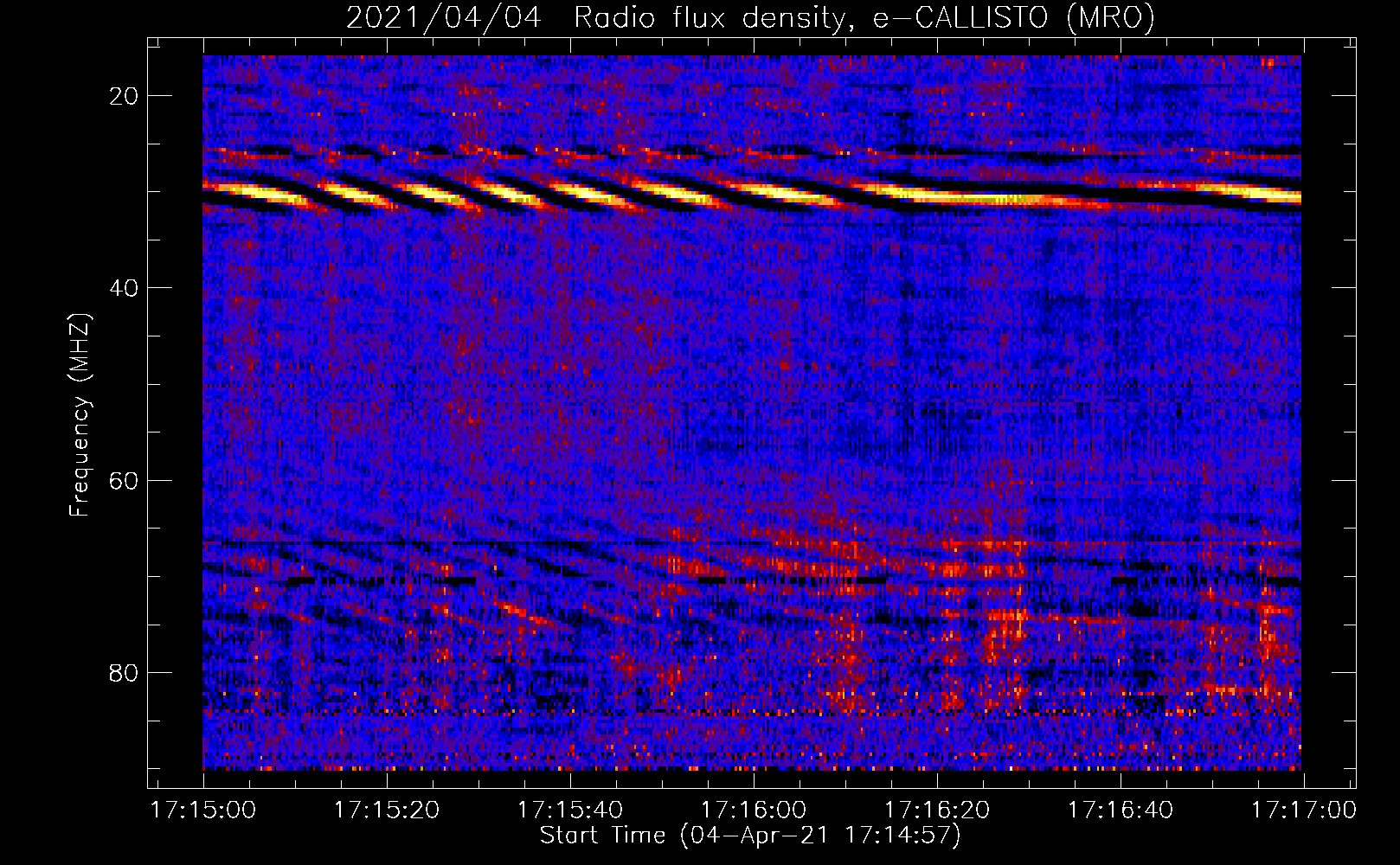1400x865 pixels.
Task: Select the 17:15:40 time tick label
Action: pyautogui.click(x=570, y=811)
